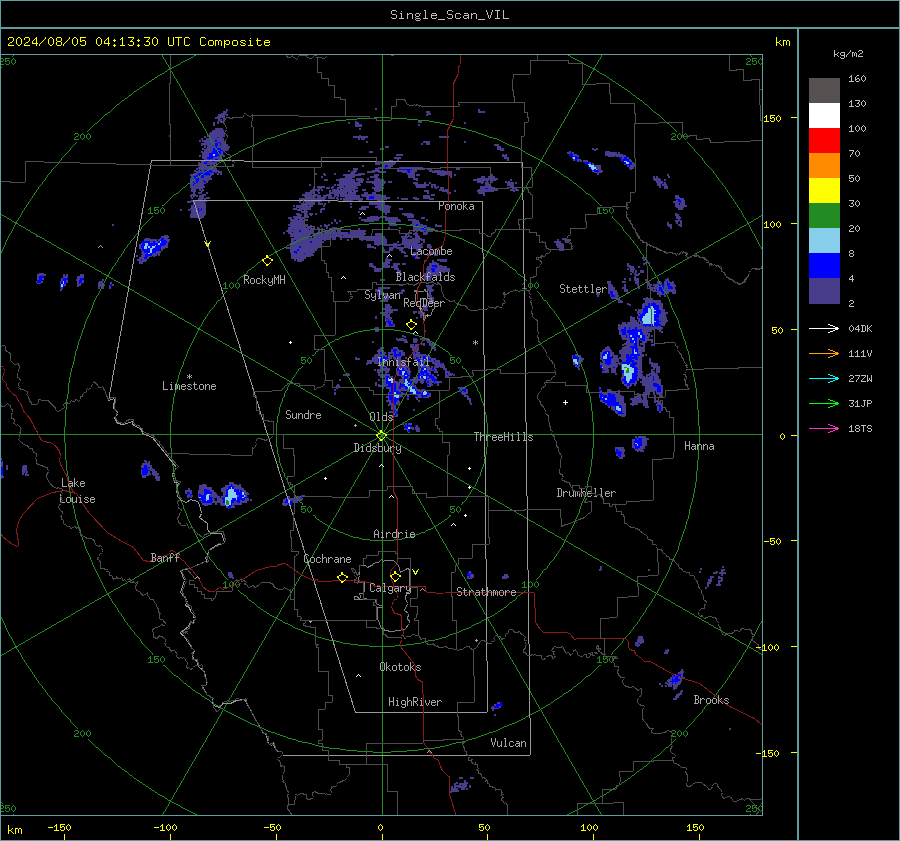Click the Single_Scan_VIL title text
The width and height of the screenshot is (900, 841).
(x=449, y=15)
